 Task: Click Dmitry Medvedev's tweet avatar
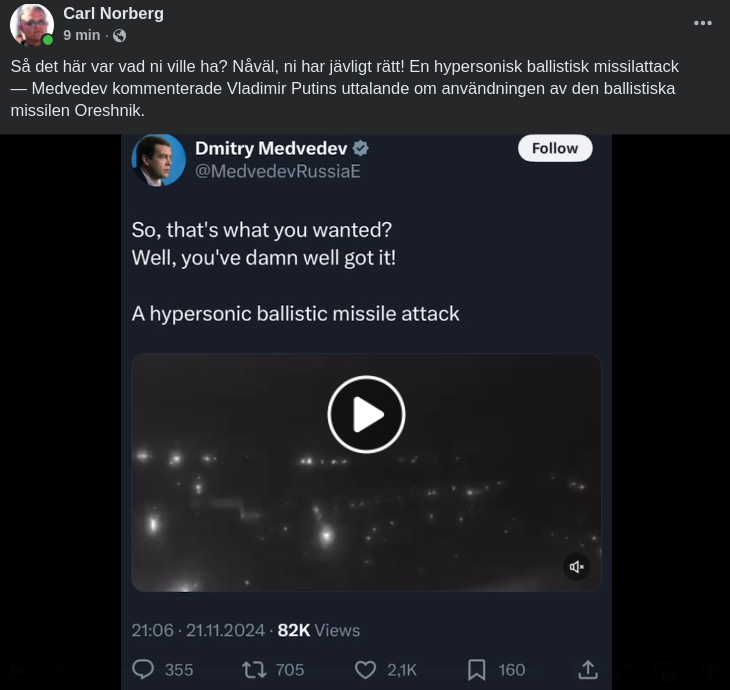[x=158, y=160]
